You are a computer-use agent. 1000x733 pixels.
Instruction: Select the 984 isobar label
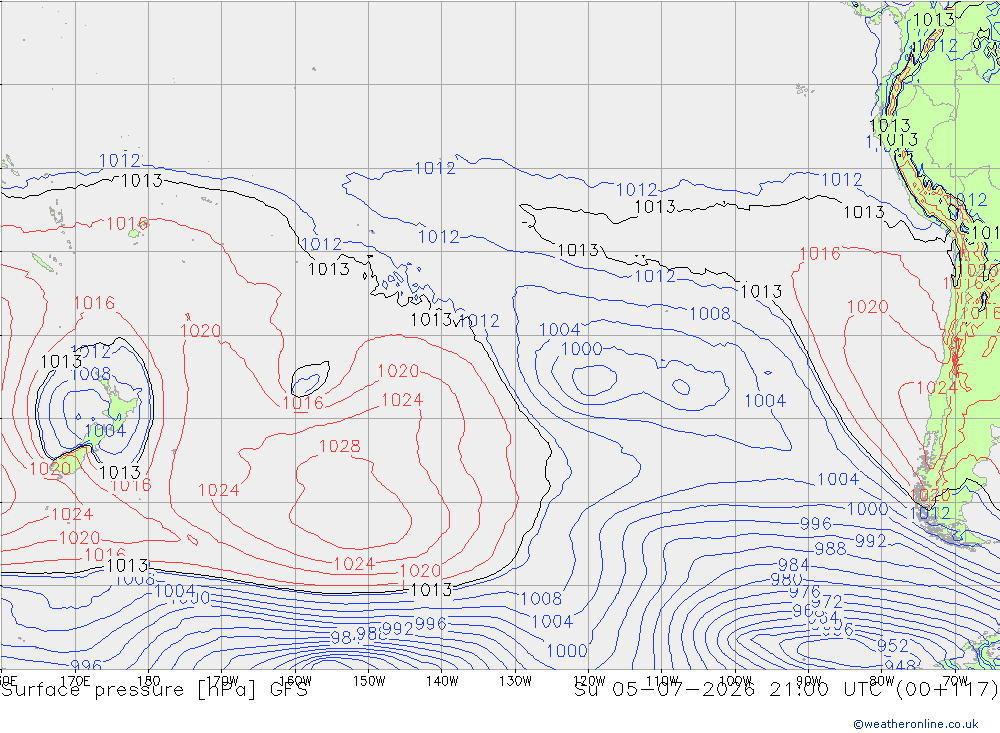coord(794,565)
